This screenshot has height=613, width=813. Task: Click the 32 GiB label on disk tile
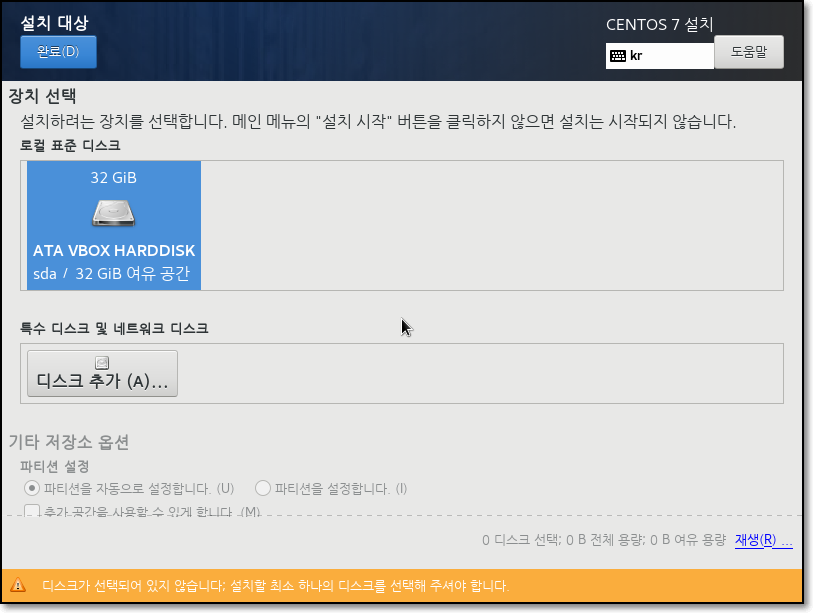point(114,178)
